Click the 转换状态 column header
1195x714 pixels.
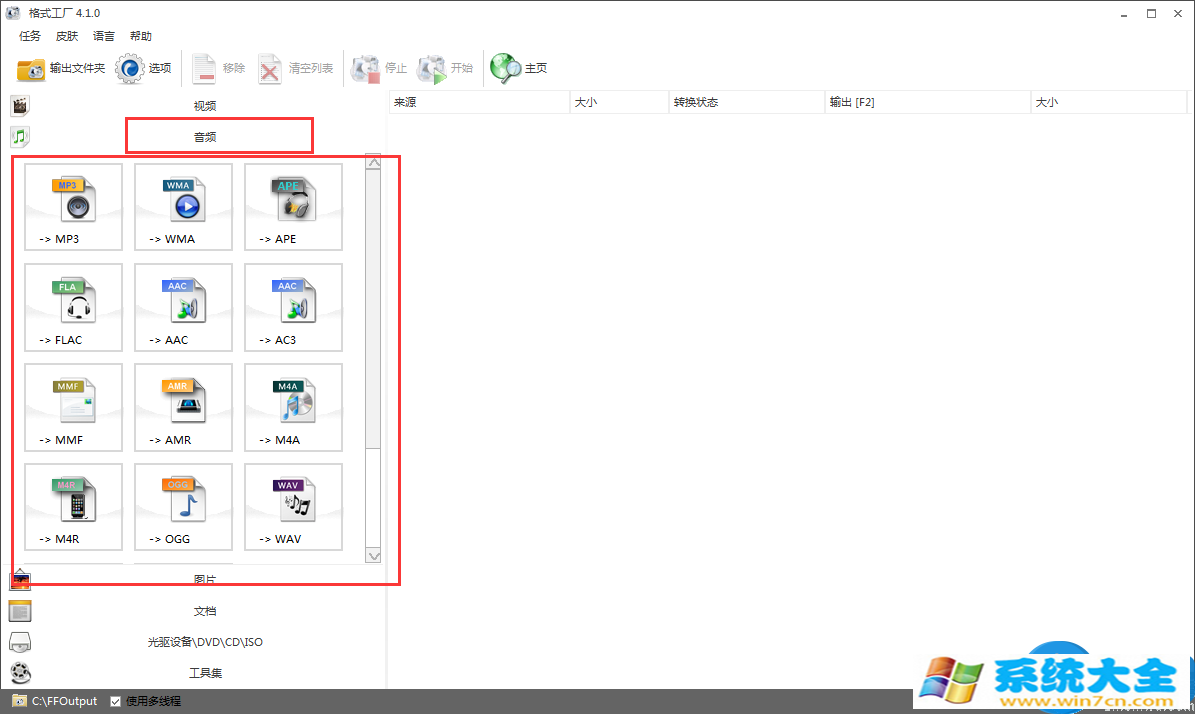click(x=747, y=102)
